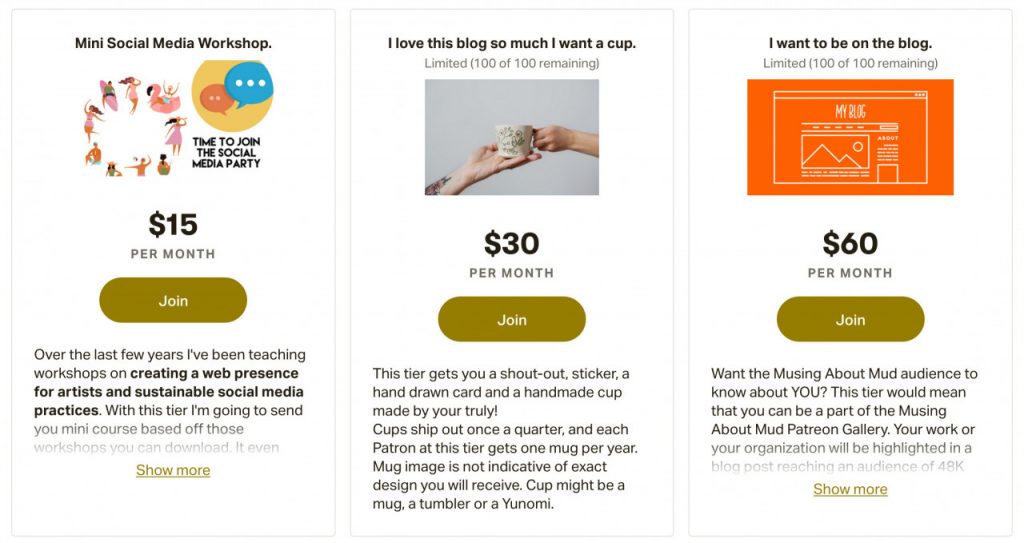Join the $30 per month tier
Screen dimensions: 1024x543
click(x=512, y=319)
